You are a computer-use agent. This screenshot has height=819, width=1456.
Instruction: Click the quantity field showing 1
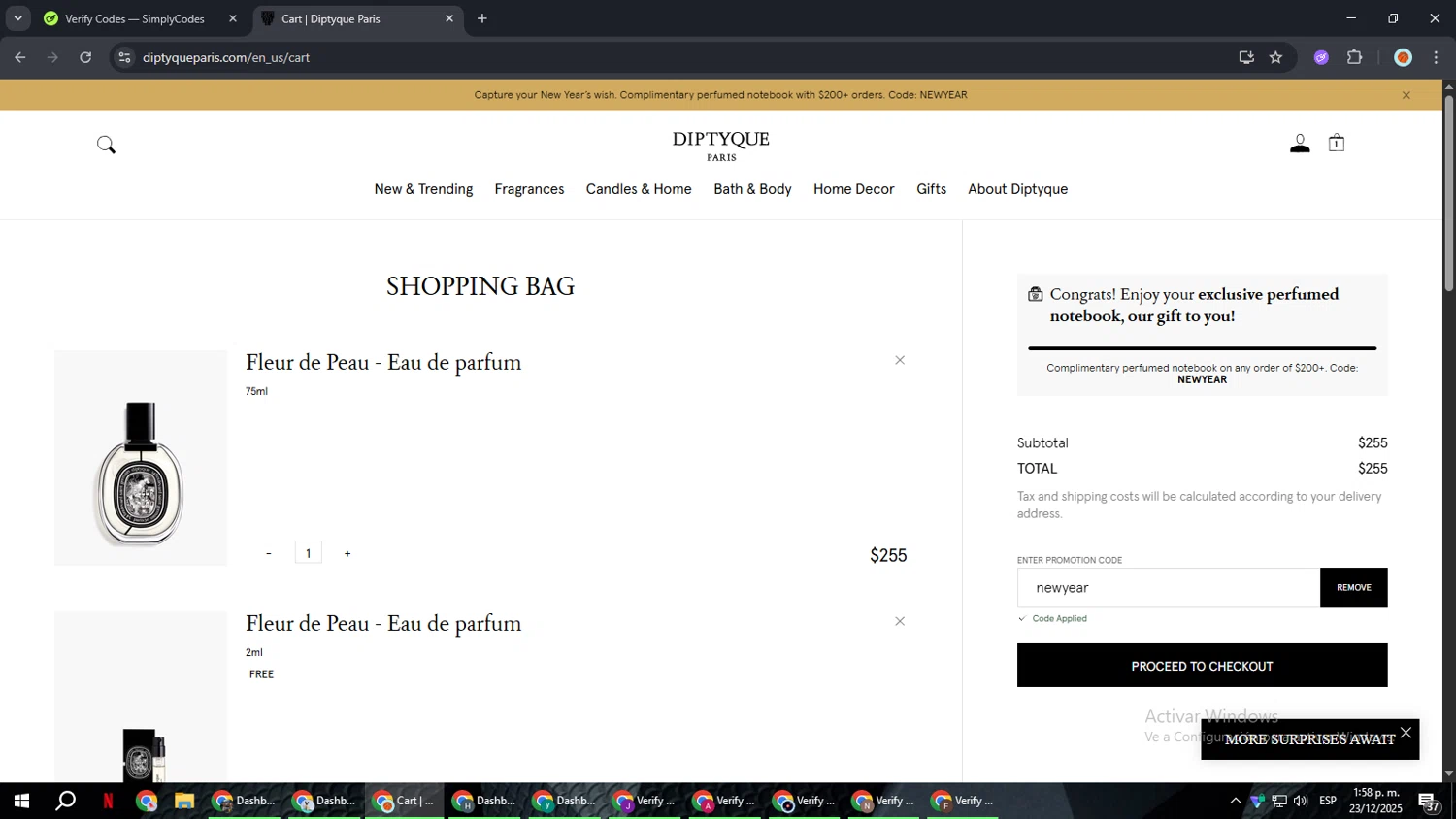[309, 553]
